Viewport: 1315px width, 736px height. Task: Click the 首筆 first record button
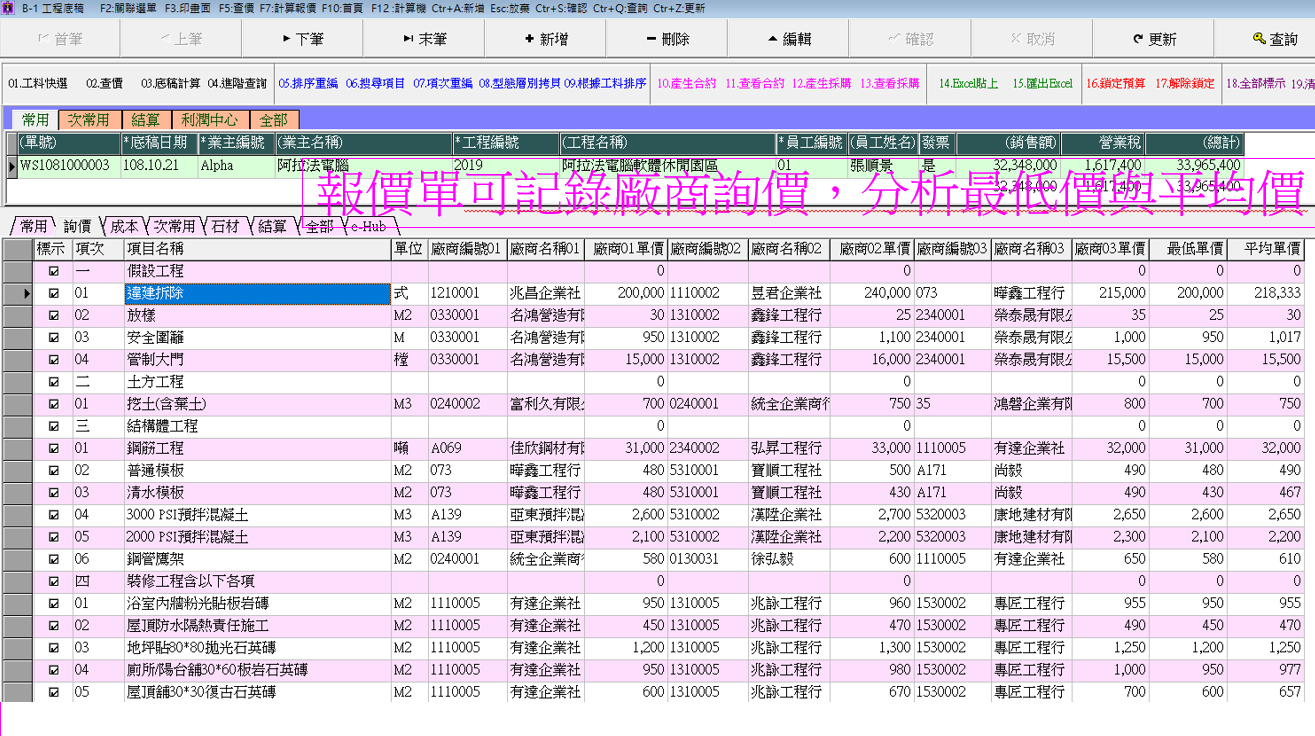pyautogui.click(x=60, y=39)
